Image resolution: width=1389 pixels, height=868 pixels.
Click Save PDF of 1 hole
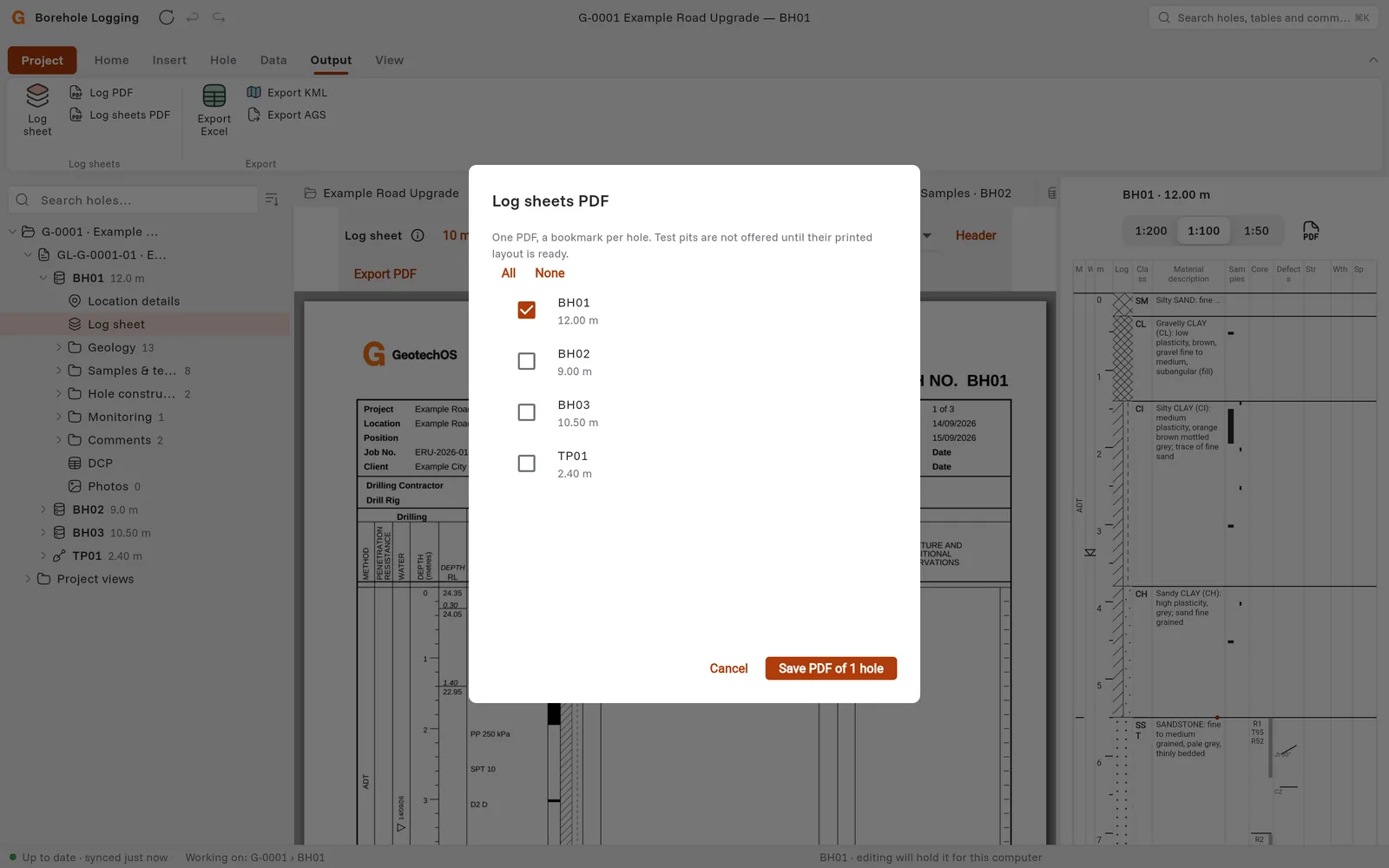(831, 668)
